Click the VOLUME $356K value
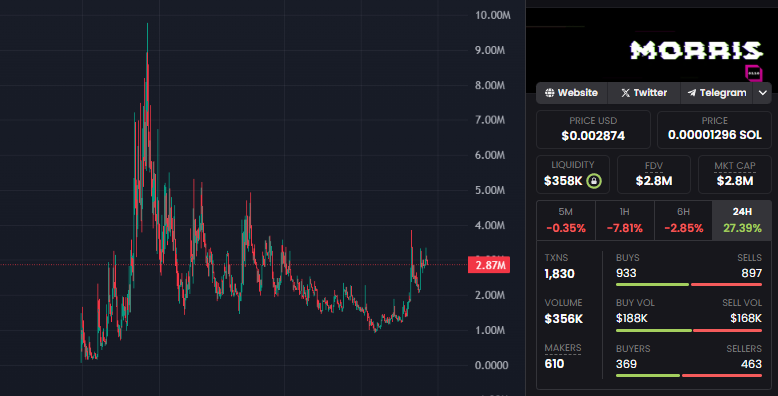The image size is (778, 396). 564,319
